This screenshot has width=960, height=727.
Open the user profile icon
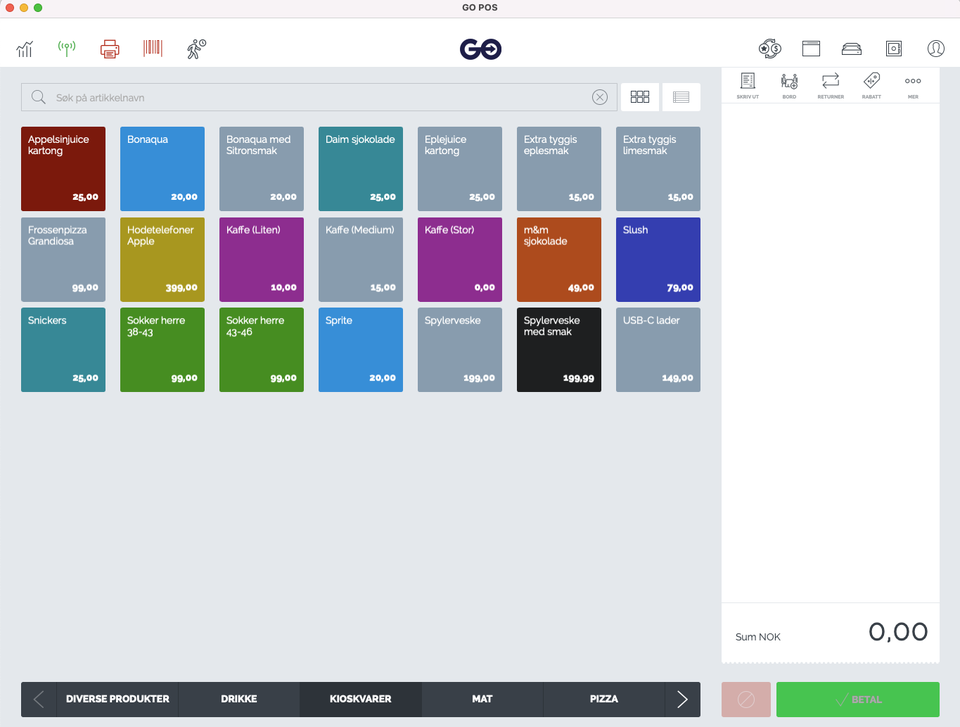tap(936, 48)
